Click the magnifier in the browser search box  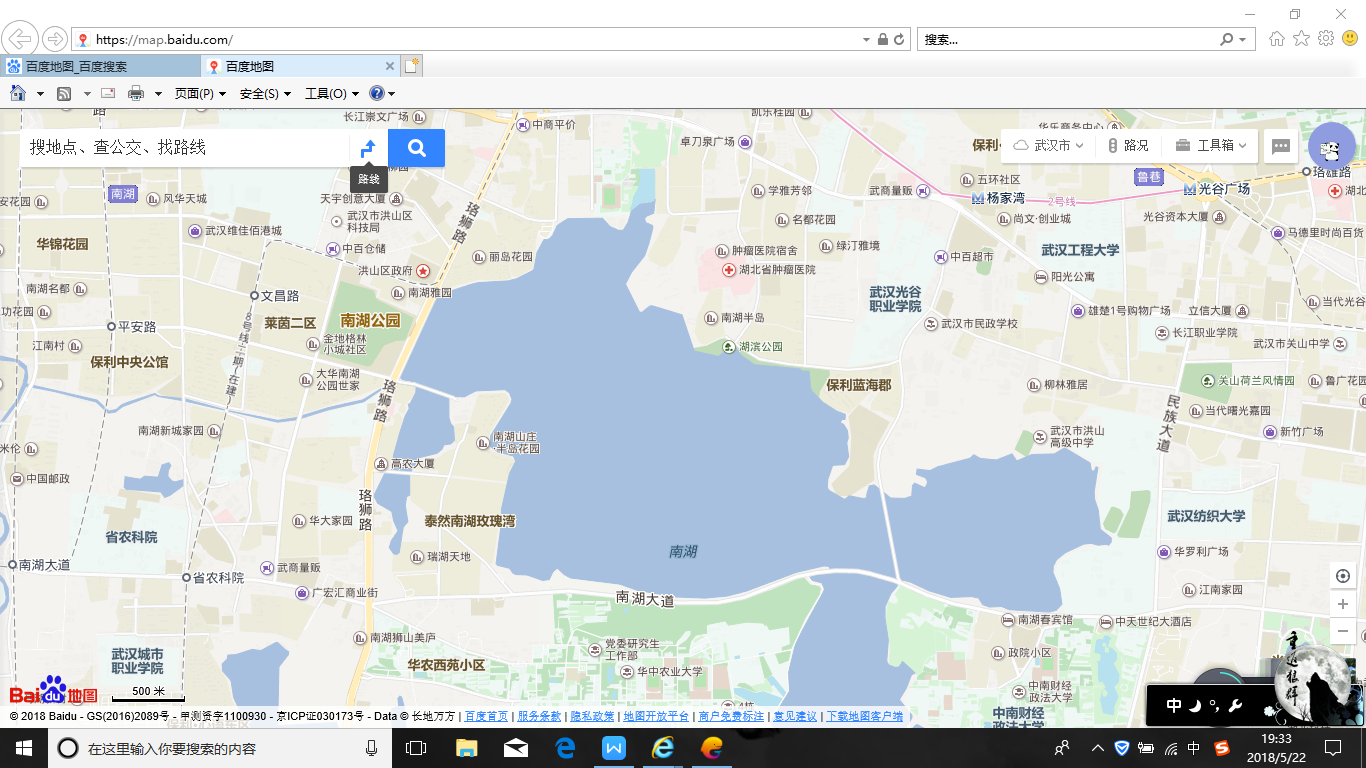pyautogui.click(x=1227, y=40)
